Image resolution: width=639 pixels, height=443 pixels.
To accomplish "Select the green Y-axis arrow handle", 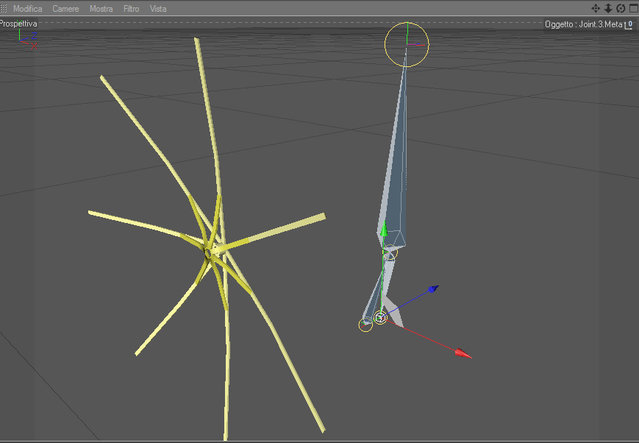I will coord(383,229).
